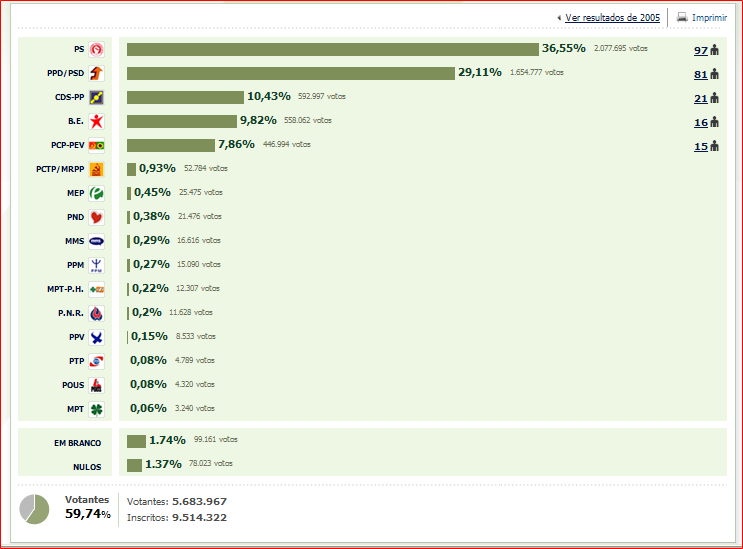
Task: Open CDS-PP 21 deputies link
Action: (x=701, y=99)
